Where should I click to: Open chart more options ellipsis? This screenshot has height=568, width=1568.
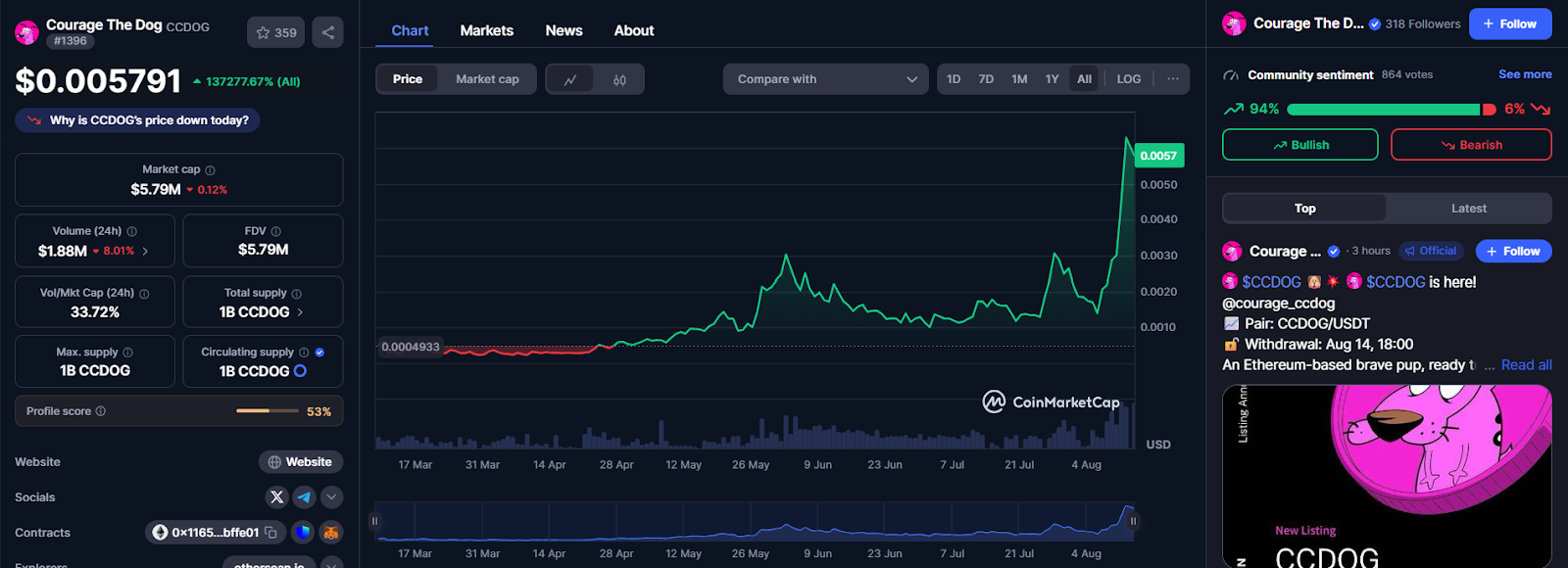coord(1172,79)
